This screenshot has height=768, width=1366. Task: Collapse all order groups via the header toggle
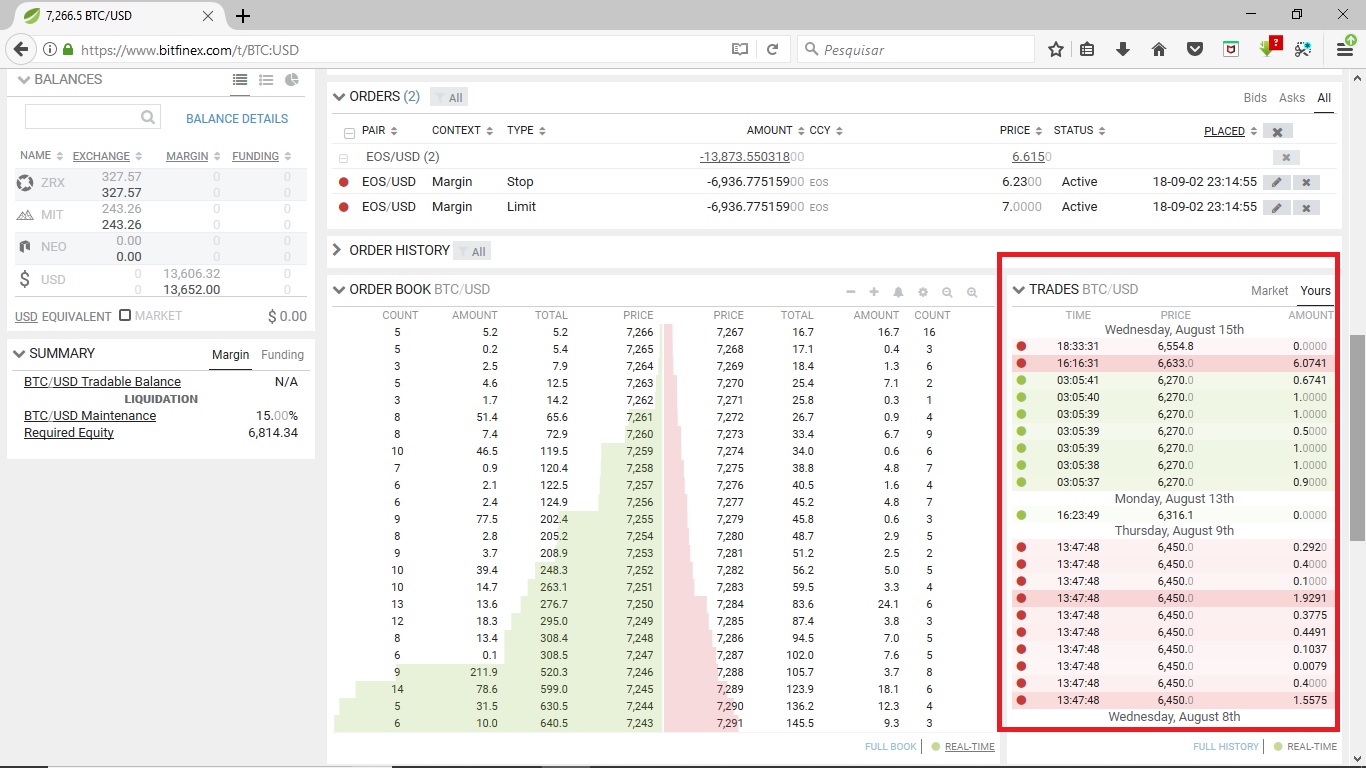point(349,133)
